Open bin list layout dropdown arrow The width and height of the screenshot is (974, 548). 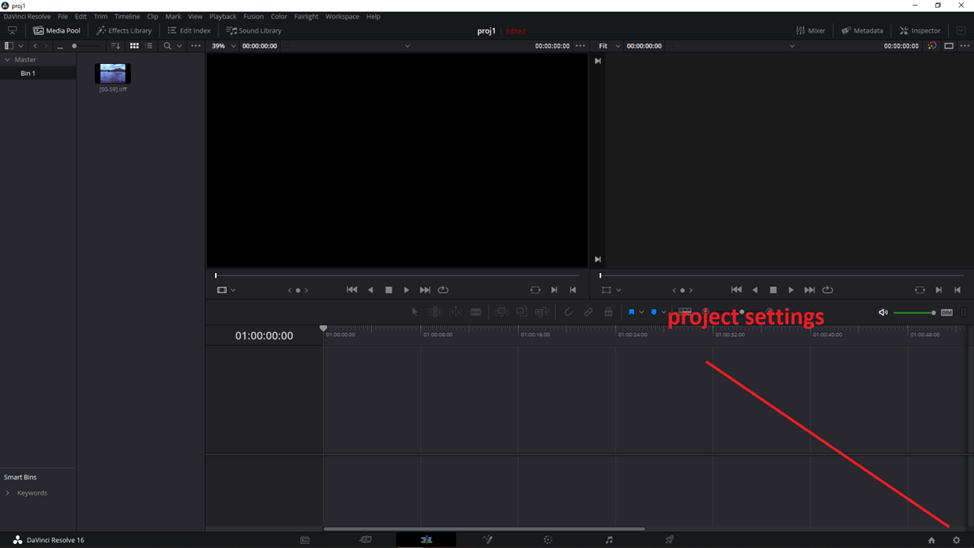point(21,46)
